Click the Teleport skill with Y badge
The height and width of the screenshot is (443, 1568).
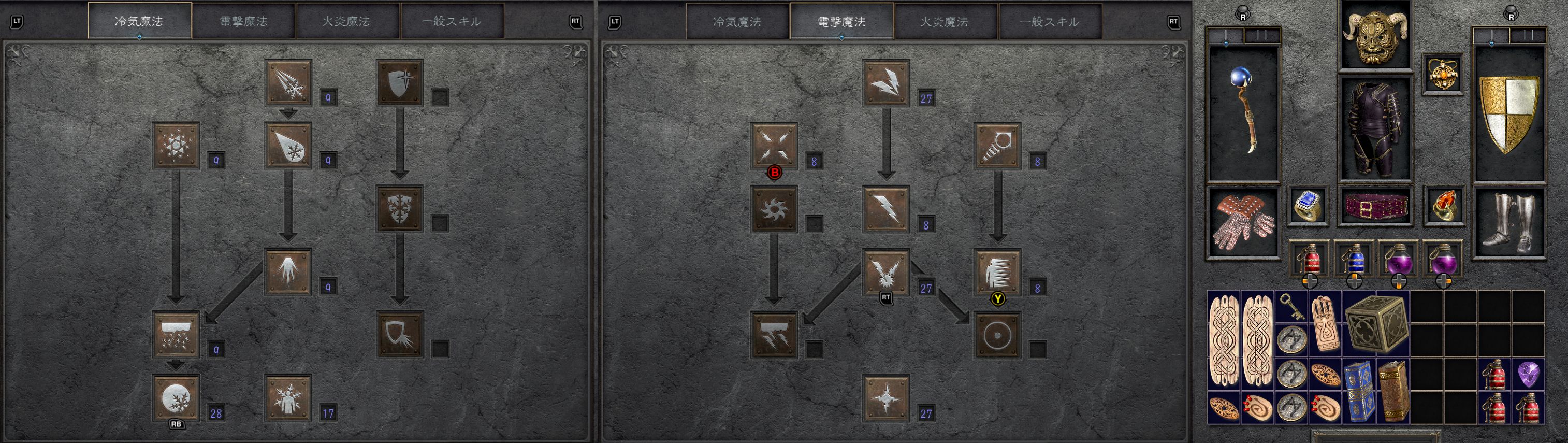tap(997, 272)
